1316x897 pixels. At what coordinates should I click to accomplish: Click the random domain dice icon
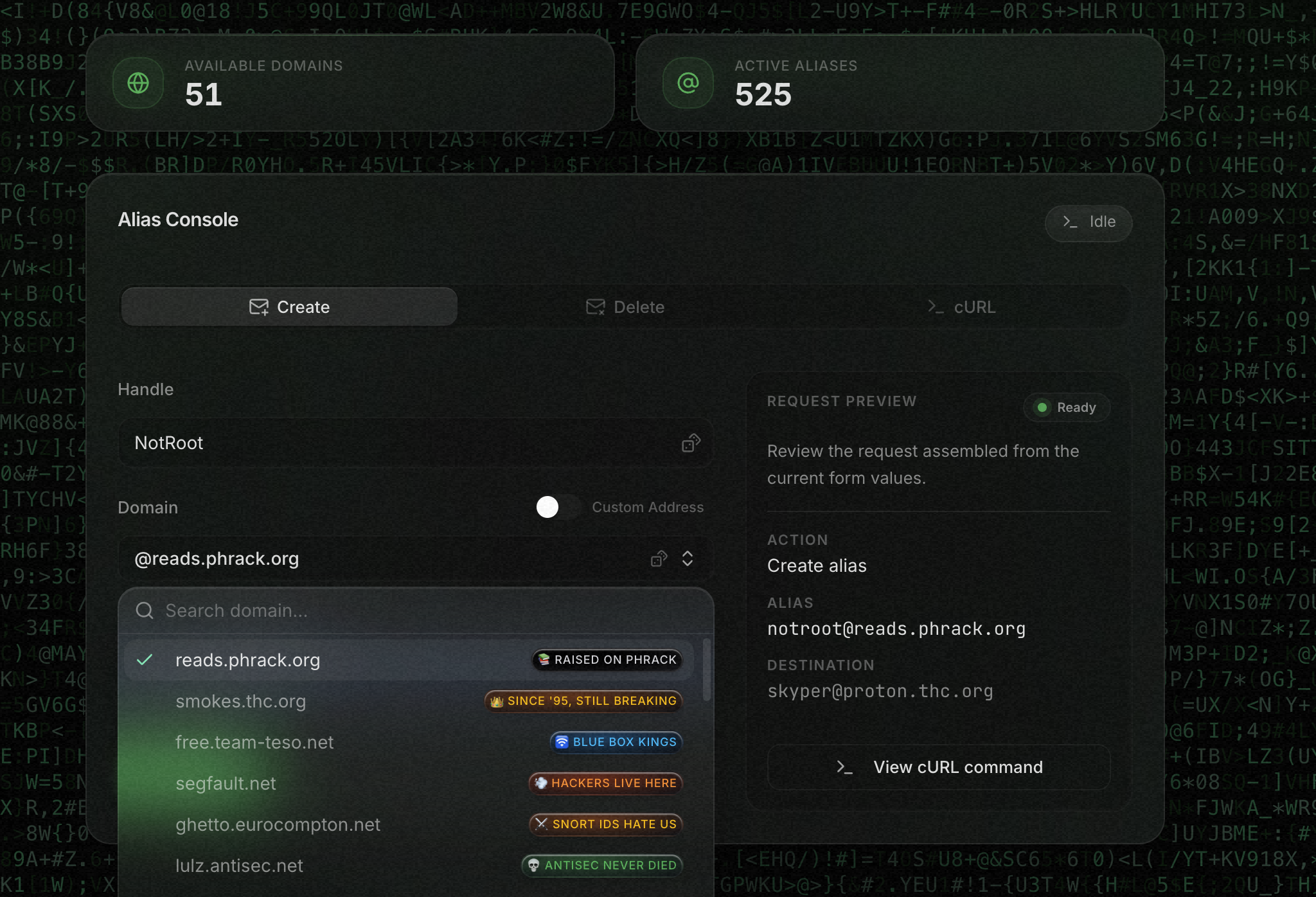point(659,558)
